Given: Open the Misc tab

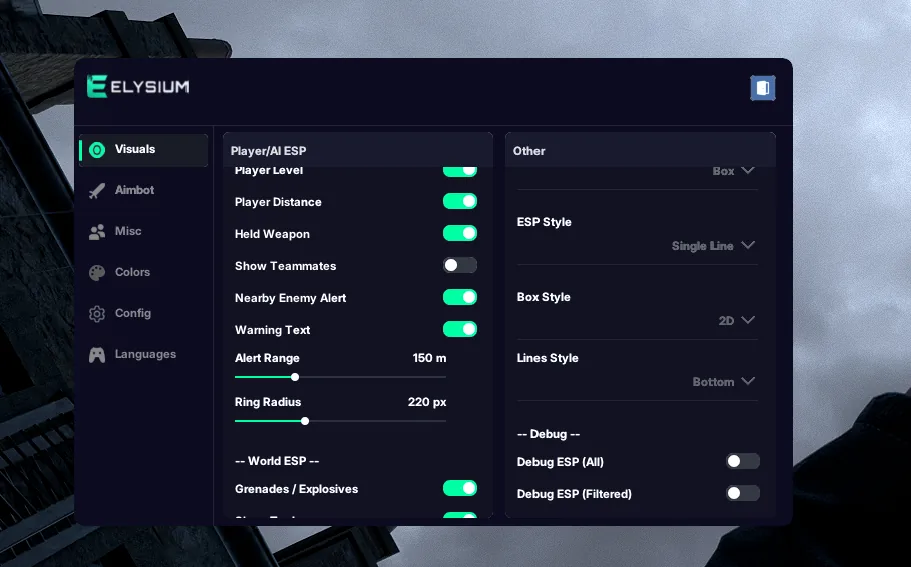Looking at the screenshot, I should coord(144,232).
